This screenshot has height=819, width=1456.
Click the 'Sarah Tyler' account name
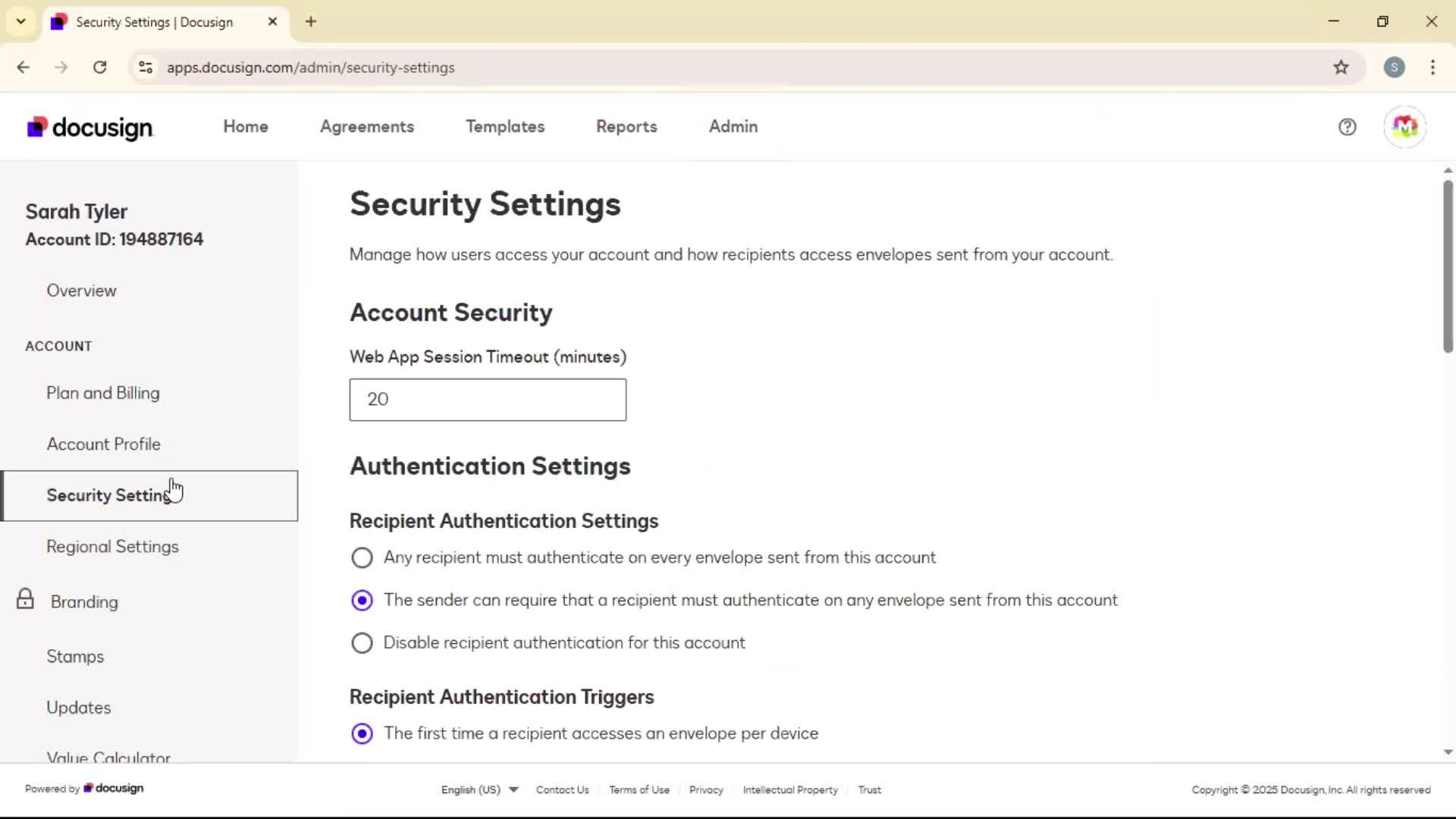(x=77, y=212)
